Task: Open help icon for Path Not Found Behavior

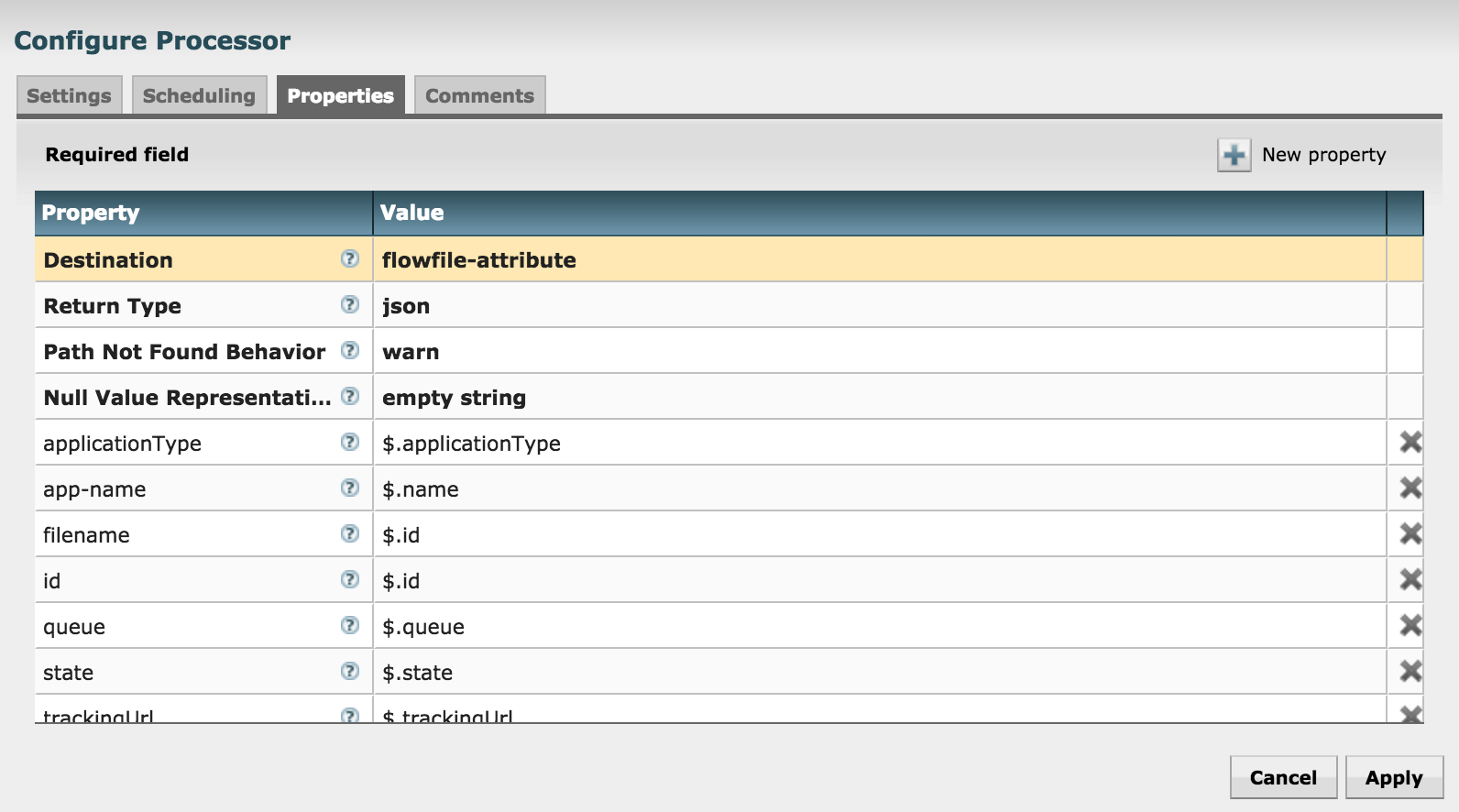Action: [x=350, y=351]
